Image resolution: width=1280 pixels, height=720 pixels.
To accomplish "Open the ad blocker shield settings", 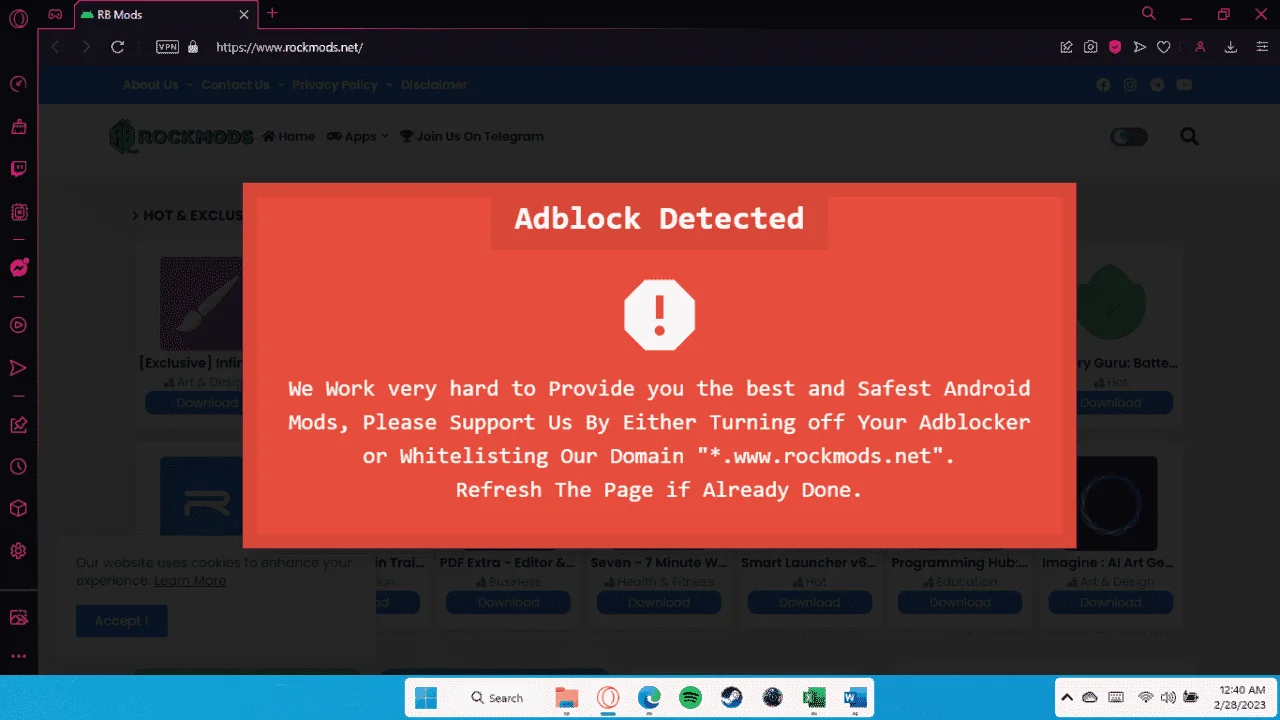I will click(x=1114, y=47).
